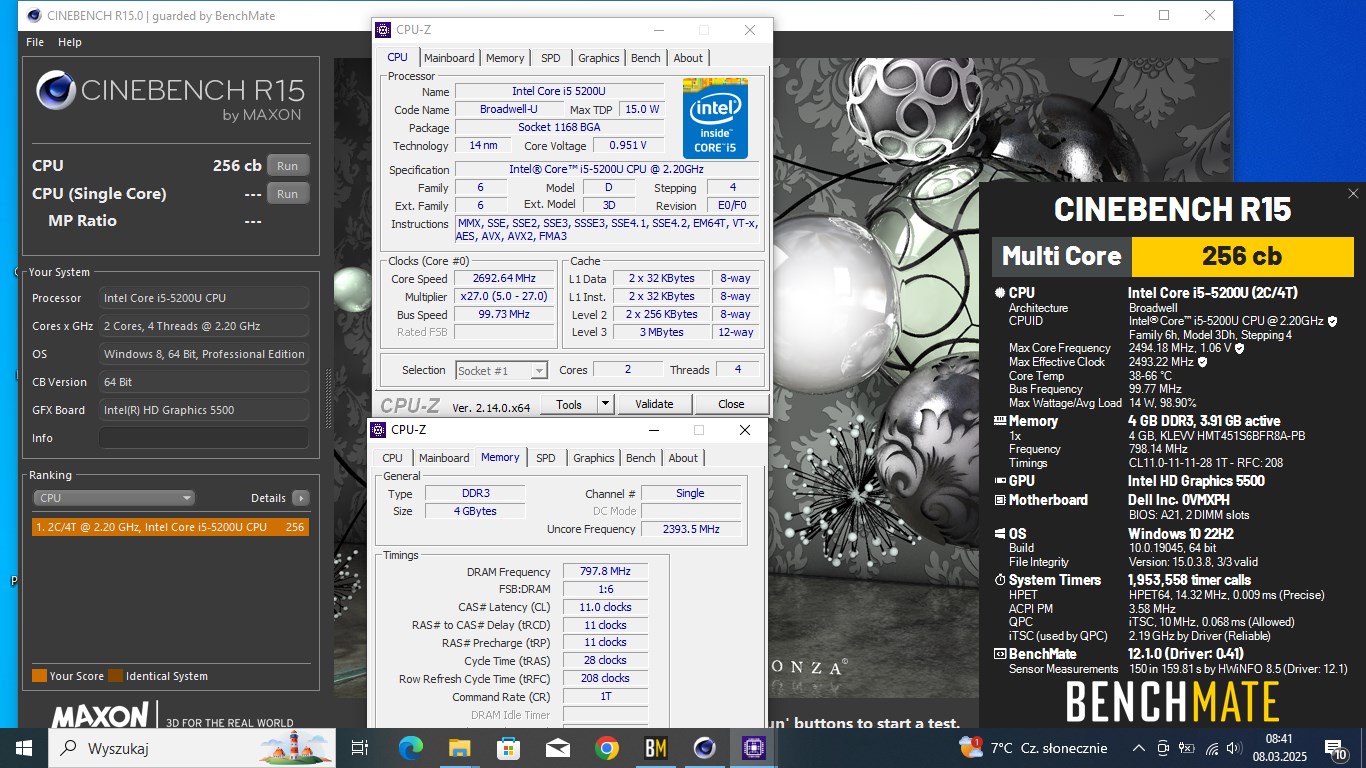Click the CPU section icon in BenchMate panel
Screen dimensions: 1366x768
[x=1000, y=293]
